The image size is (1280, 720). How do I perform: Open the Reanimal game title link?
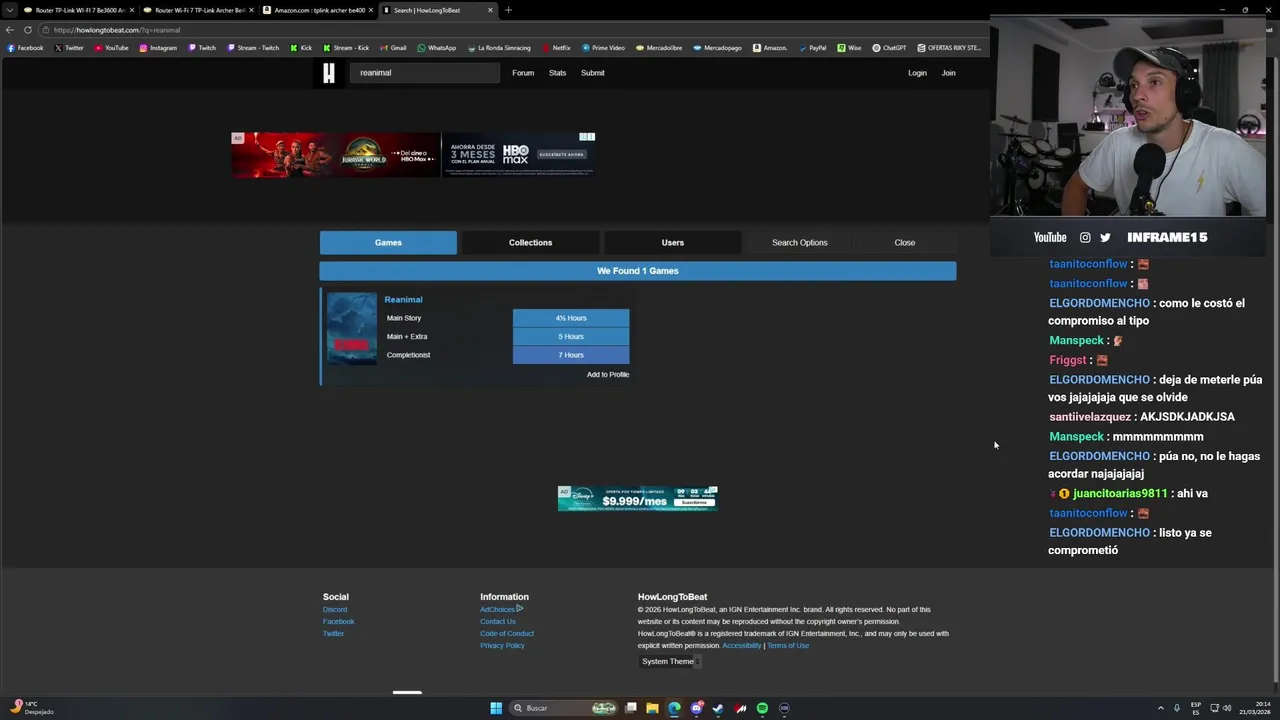click(403, 299)
